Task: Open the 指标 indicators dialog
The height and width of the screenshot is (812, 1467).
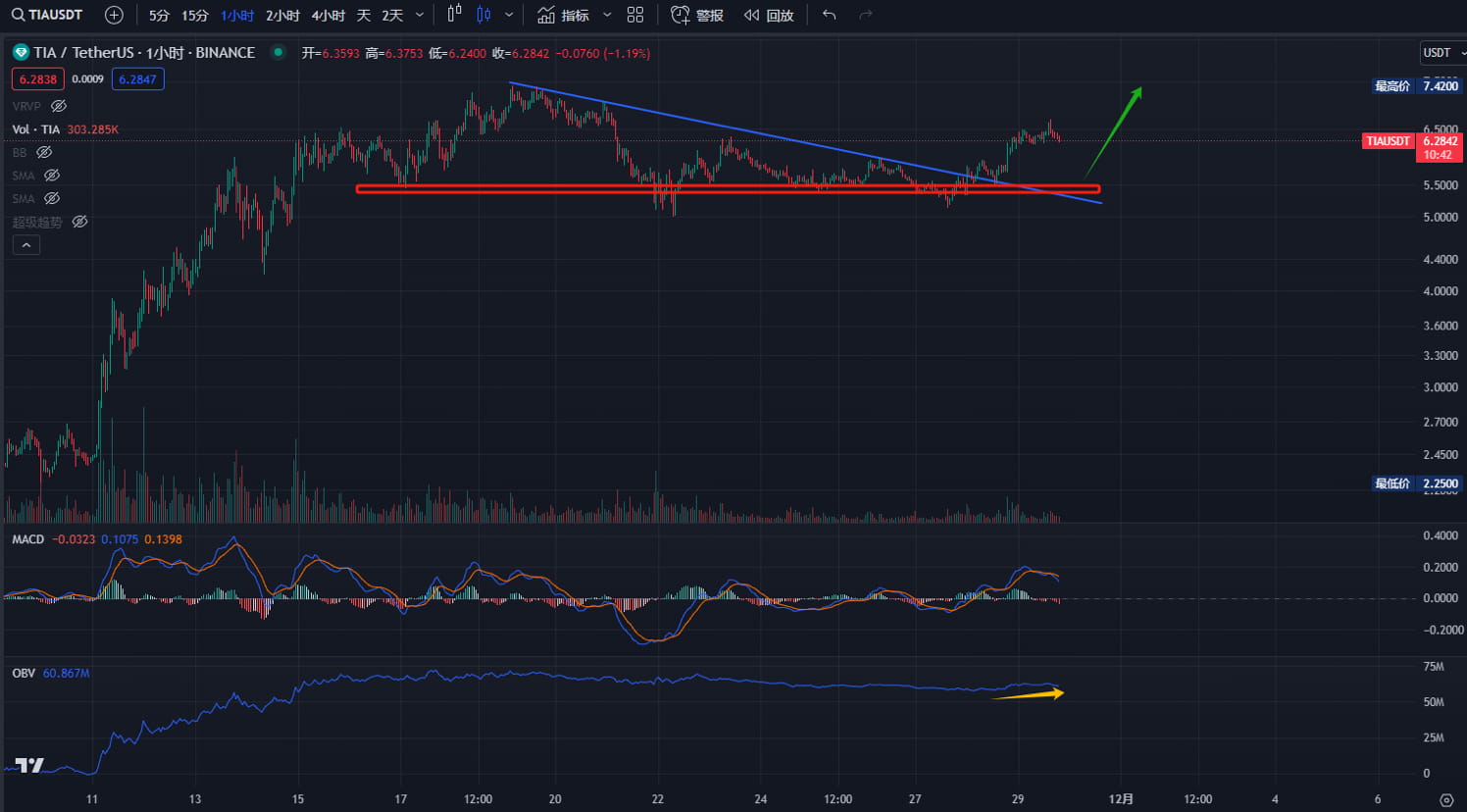Action: [564, 16]
